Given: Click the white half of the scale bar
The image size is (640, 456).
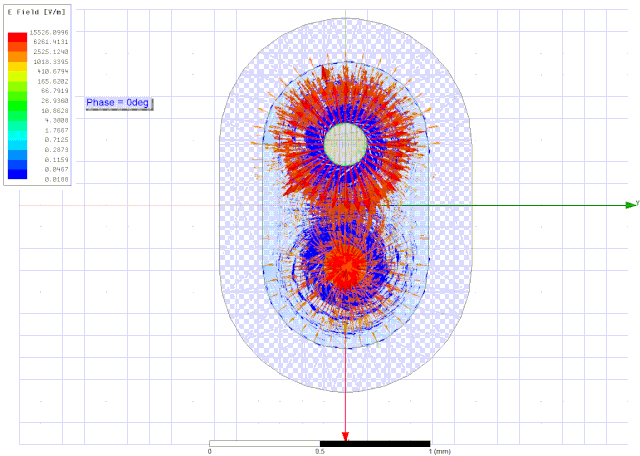Looking at the screenshot, I should [x=264, y=444].
